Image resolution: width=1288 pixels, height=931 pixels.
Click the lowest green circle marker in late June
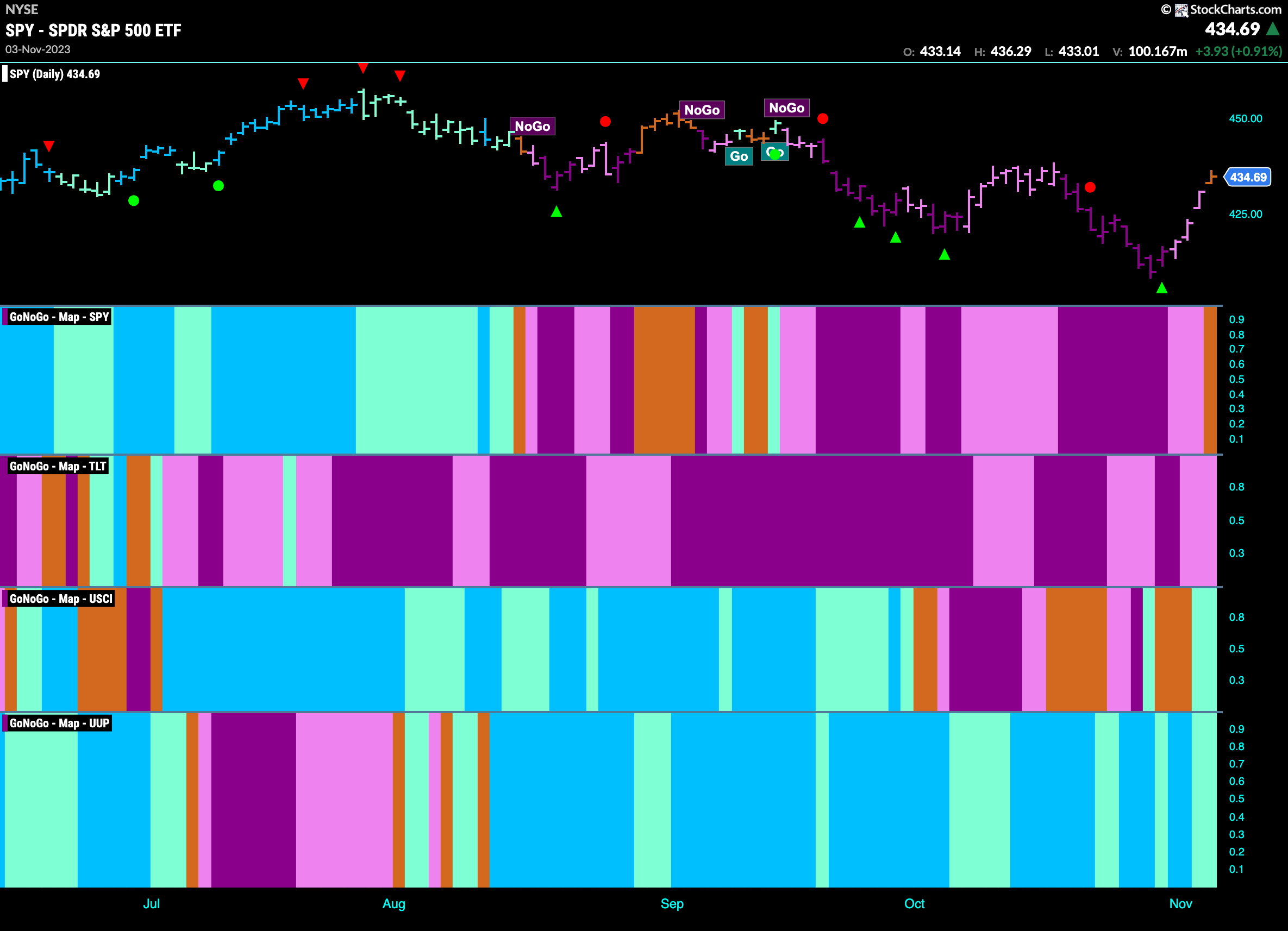point(134,200)
